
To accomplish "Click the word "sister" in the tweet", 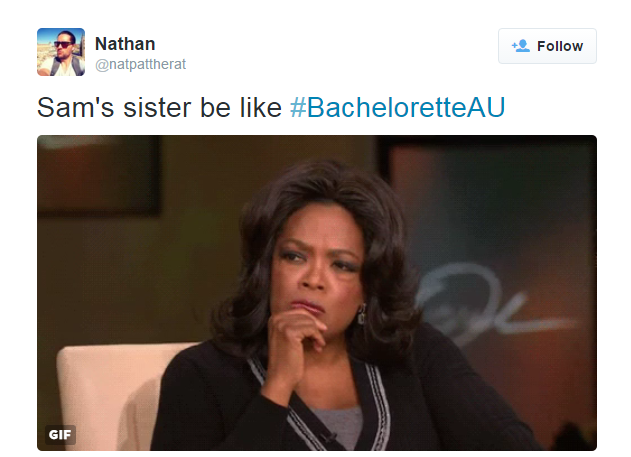I will pyautogui.click(x=157, y=108).
